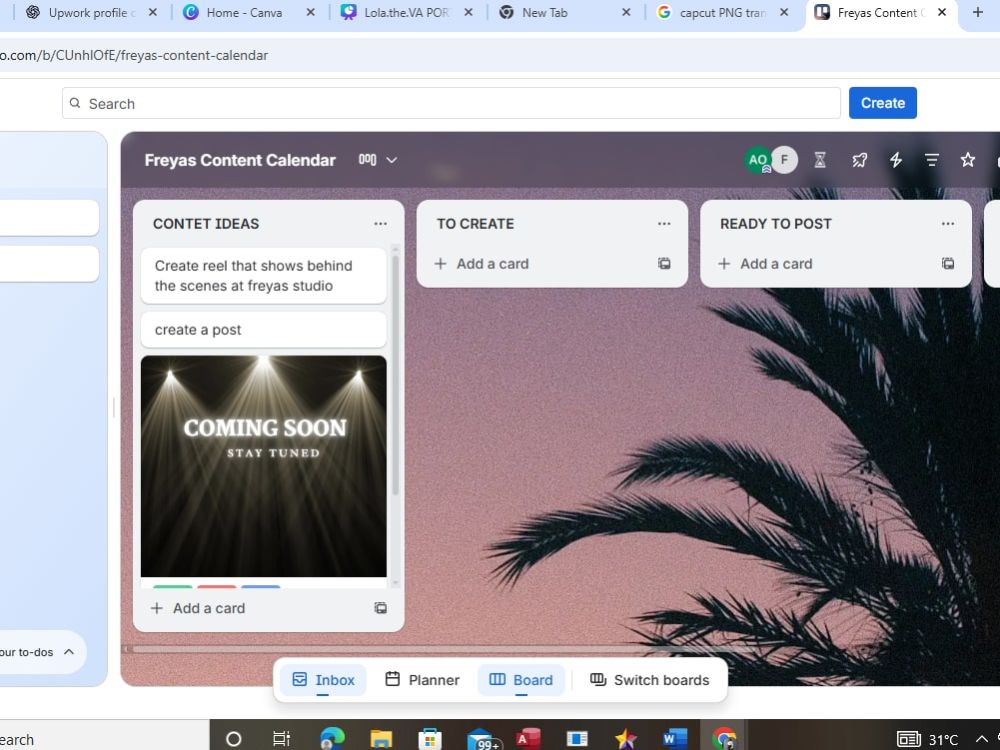Image resolution: width=1000 pixels, height=750 pixels.
Task: Click the Freyas Content Calendar board title
Action: point(240,160)
